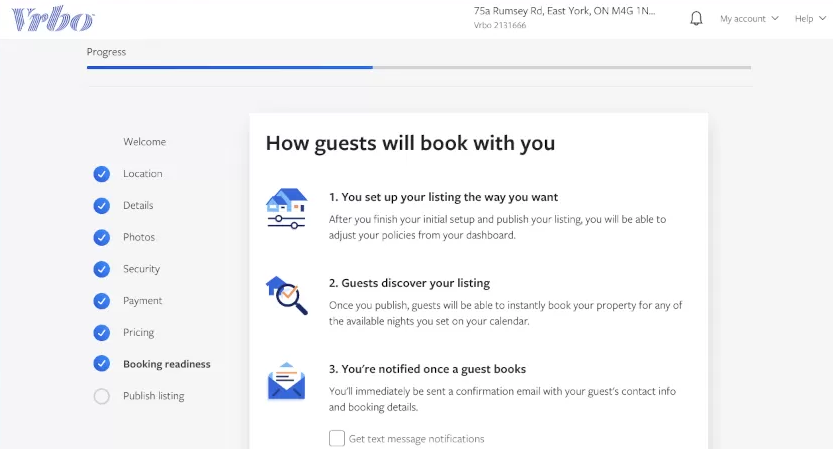The height and width of the screenshot is (449, 833).
Task: Click paragraph about adjusting policies from dashboard
Action: coord(497,227)
